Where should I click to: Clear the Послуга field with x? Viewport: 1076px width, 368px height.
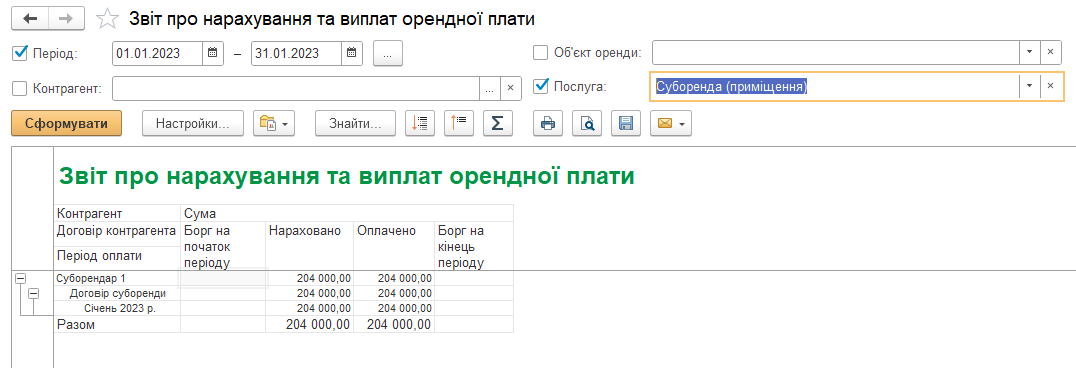pyautogui.click(x=1050, y=87)
